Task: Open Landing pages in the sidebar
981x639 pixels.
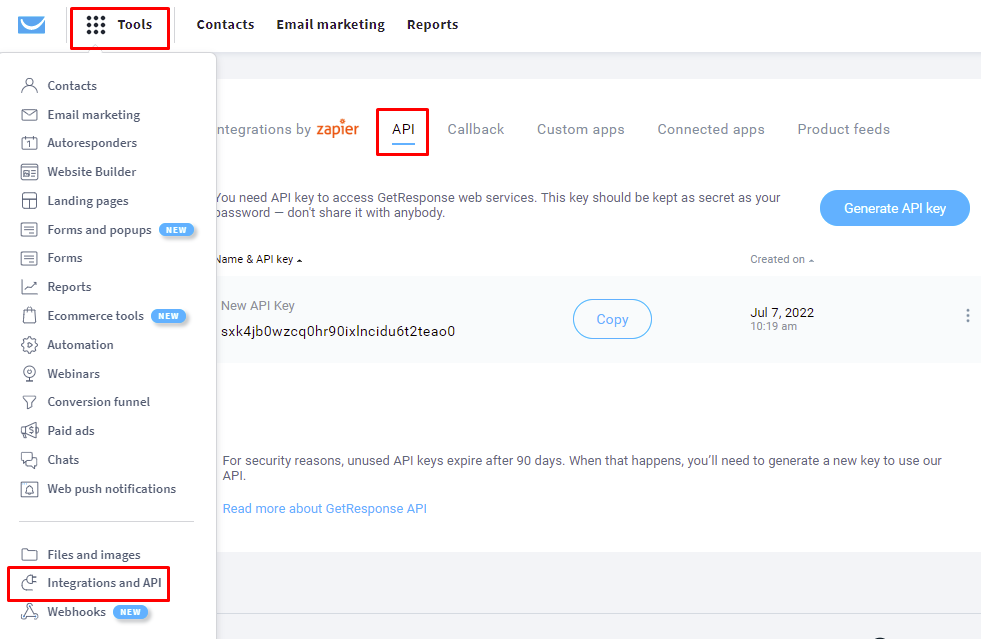Action: (x=88, y=200)
